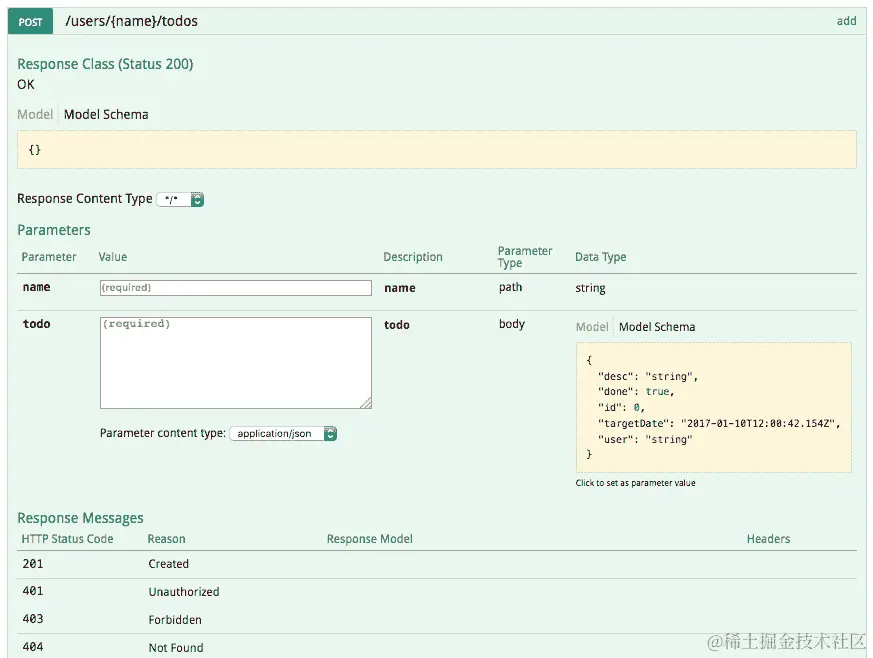
Task: Focus the todo body textarea
Action: coord(236,363)
